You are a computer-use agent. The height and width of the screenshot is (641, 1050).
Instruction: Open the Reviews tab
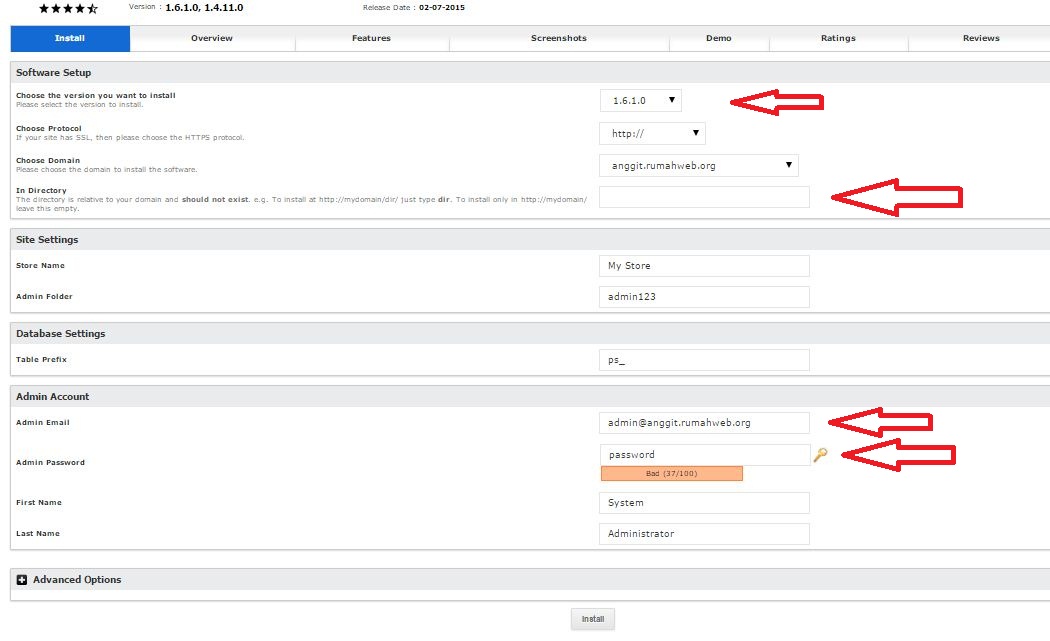[x=980, y=38]
